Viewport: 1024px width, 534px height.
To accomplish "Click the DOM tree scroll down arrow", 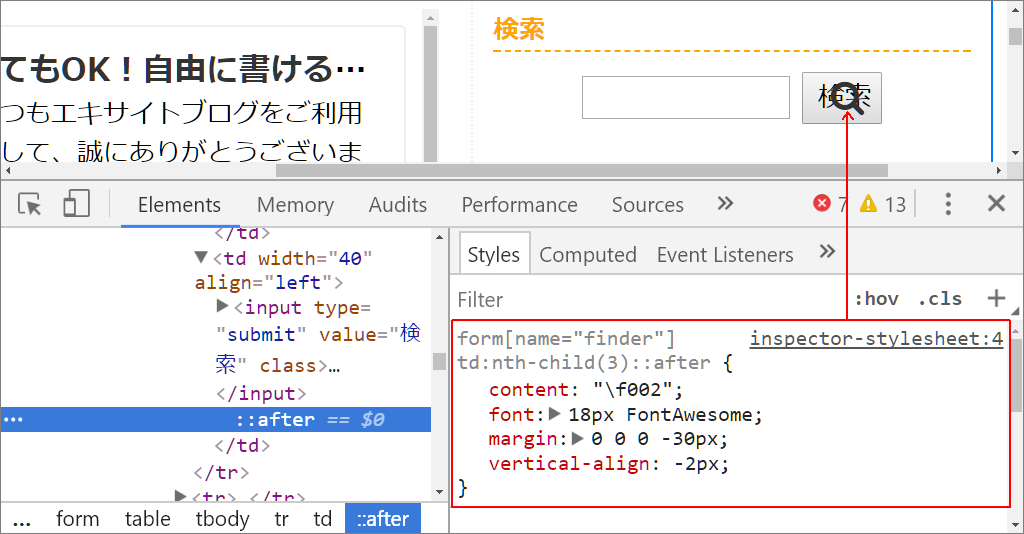I will pyautogui.click(x=439, y=492).
